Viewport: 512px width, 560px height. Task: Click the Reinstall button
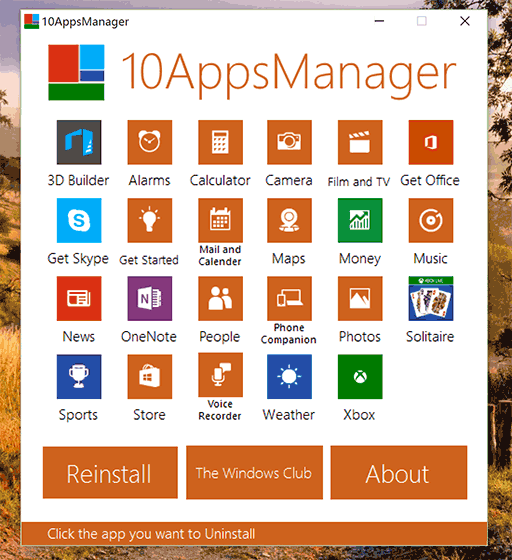(110, 472)
